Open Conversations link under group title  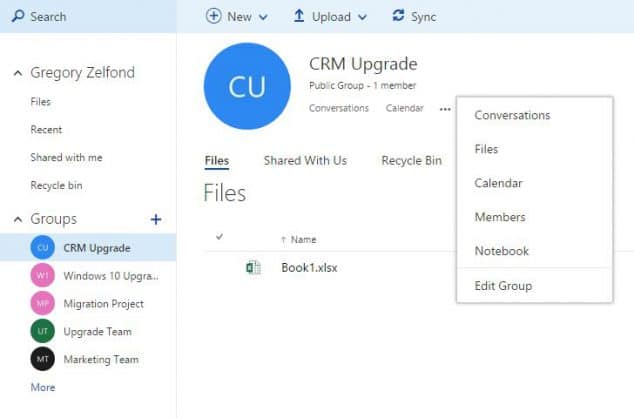tap(339, 108)
